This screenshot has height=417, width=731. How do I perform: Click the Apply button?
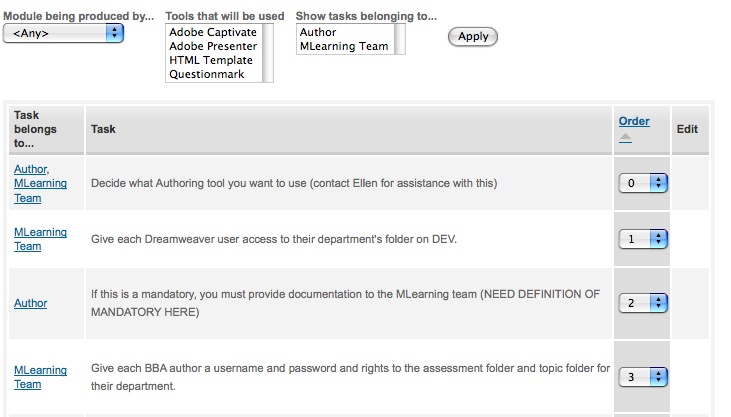click(x=473, y=36)
